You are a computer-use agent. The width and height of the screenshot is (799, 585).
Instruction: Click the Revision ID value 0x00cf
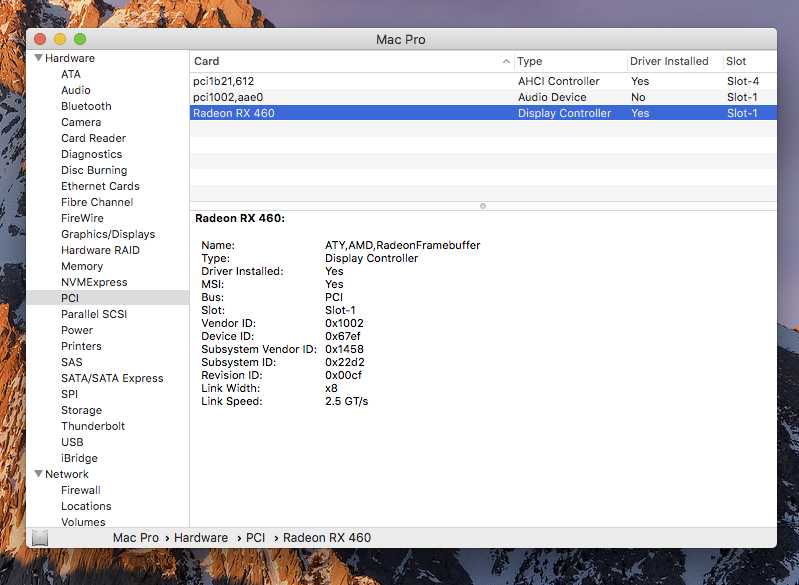click(x=343, y=375)
